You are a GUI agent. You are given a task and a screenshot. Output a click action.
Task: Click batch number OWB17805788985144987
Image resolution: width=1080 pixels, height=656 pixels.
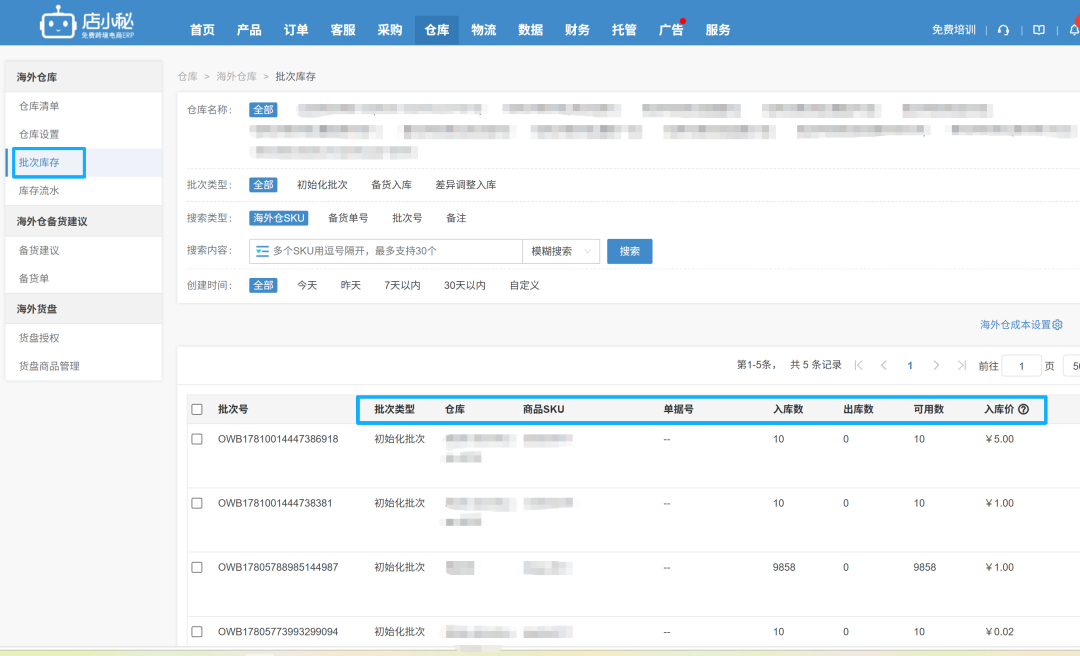[x=278, y=567]
